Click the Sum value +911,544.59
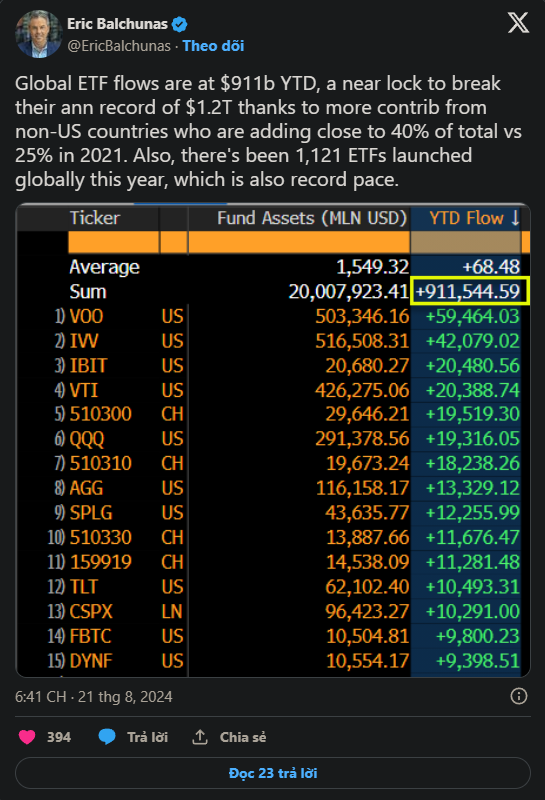 pyautogui.click(x=470, y=292)
